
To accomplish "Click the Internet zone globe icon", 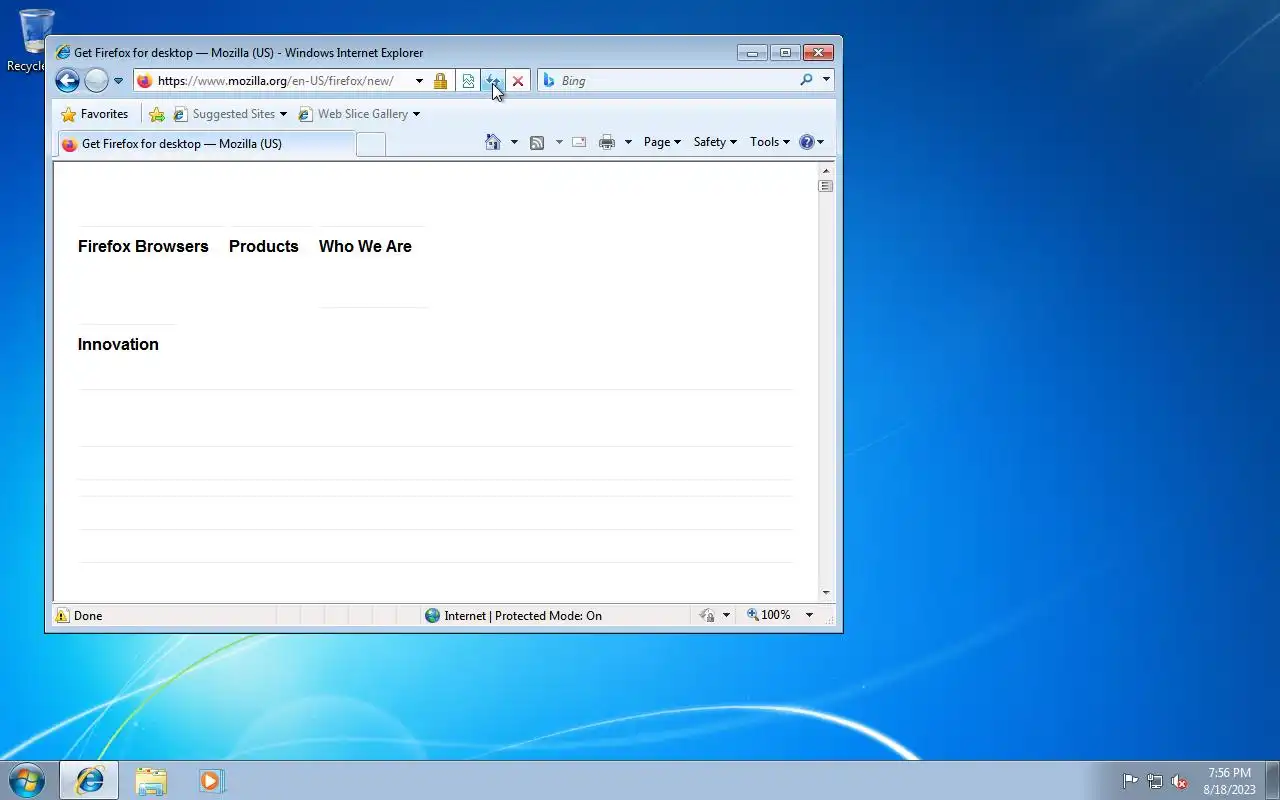I will tap(432, 616).
